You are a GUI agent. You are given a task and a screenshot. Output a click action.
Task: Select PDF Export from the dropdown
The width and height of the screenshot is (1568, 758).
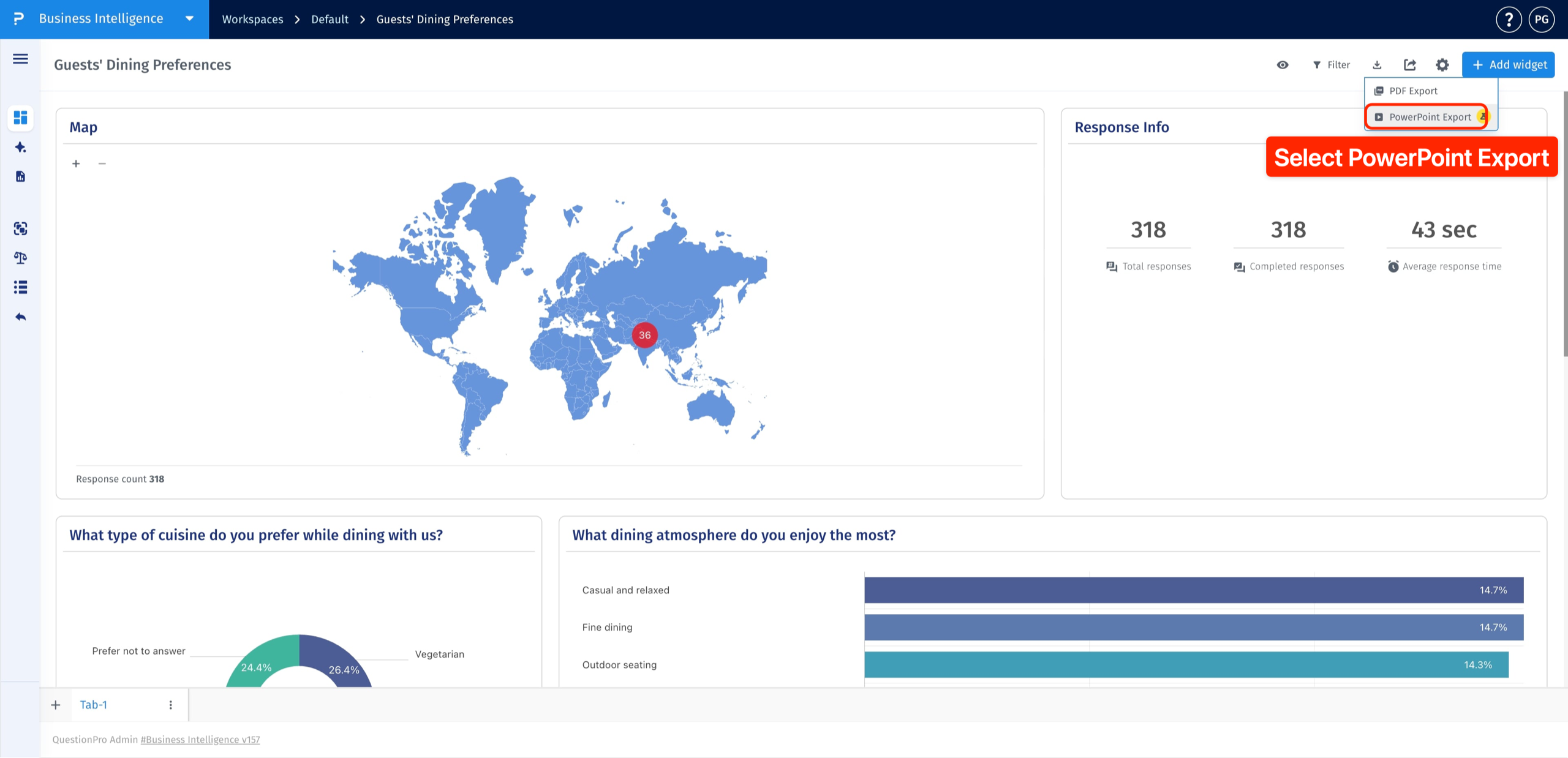(x=1431, y=91)
